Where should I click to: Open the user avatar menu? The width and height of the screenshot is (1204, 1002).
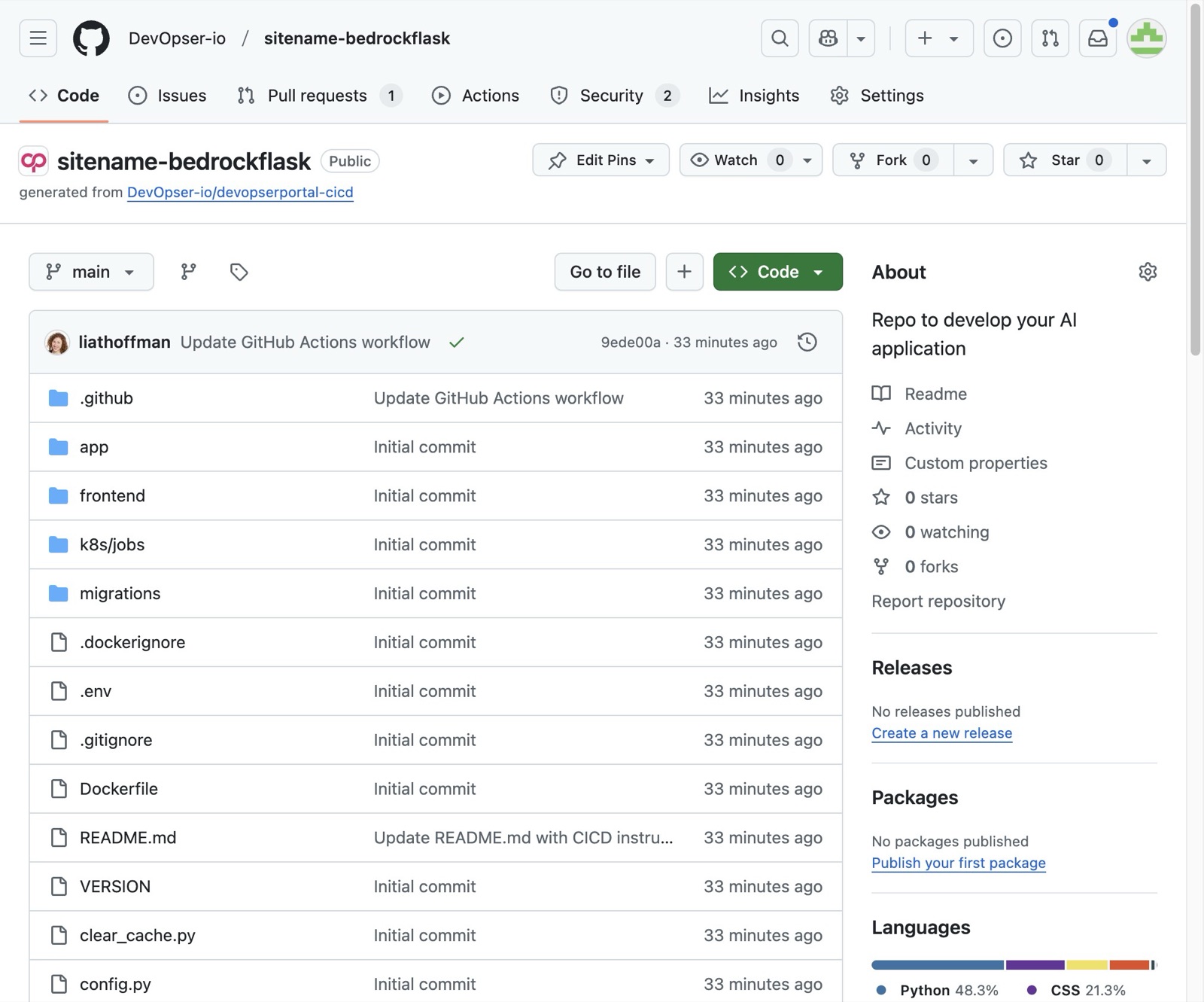(x=1146, y=38)
